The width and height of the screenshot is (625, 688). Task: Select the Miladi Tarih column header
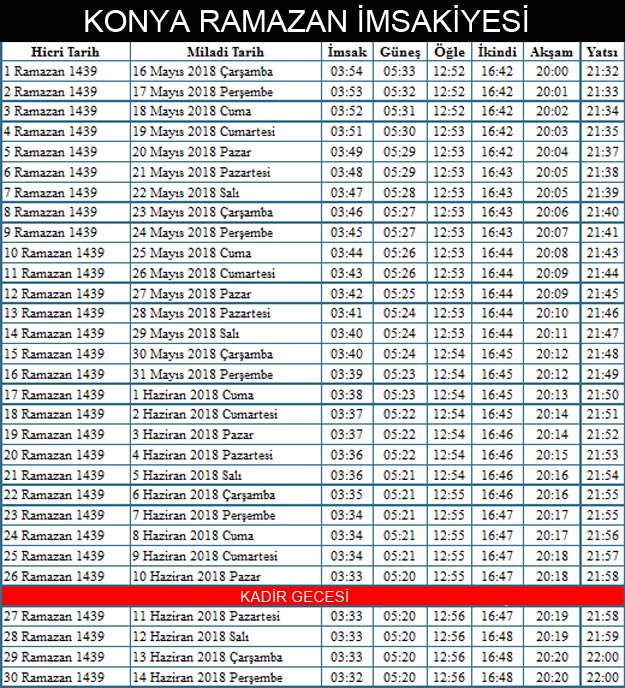[226, 52]
